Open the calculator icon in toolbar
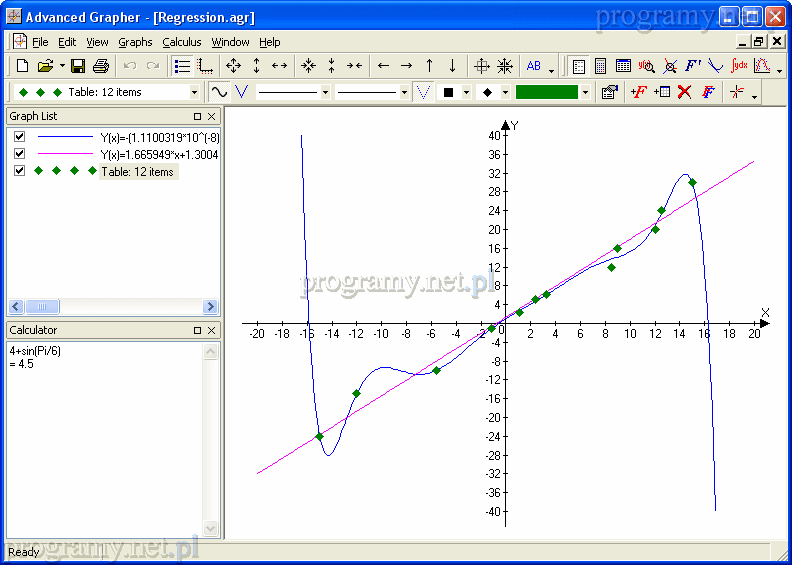792x565 pixels. tap(601, 66)
